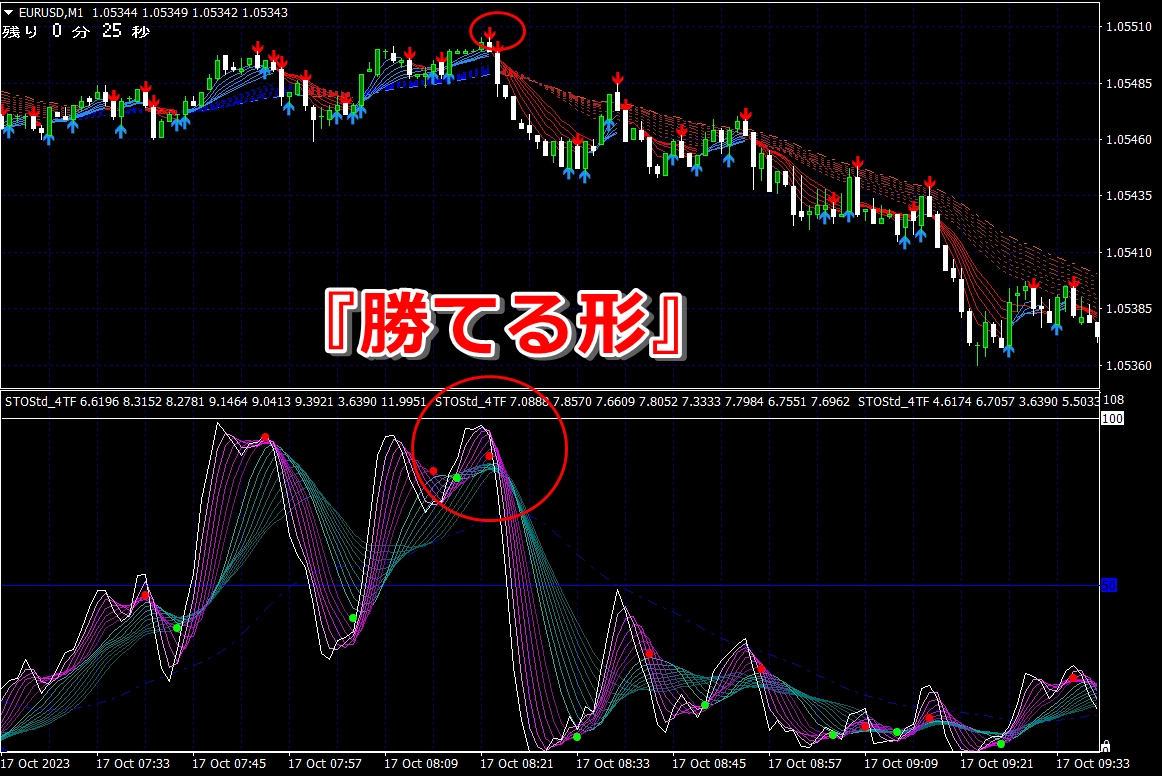This screenshot has height=776, width=1162.
Task: Click the 17 Oct 09:21 time label
Action: coord(997,763)
